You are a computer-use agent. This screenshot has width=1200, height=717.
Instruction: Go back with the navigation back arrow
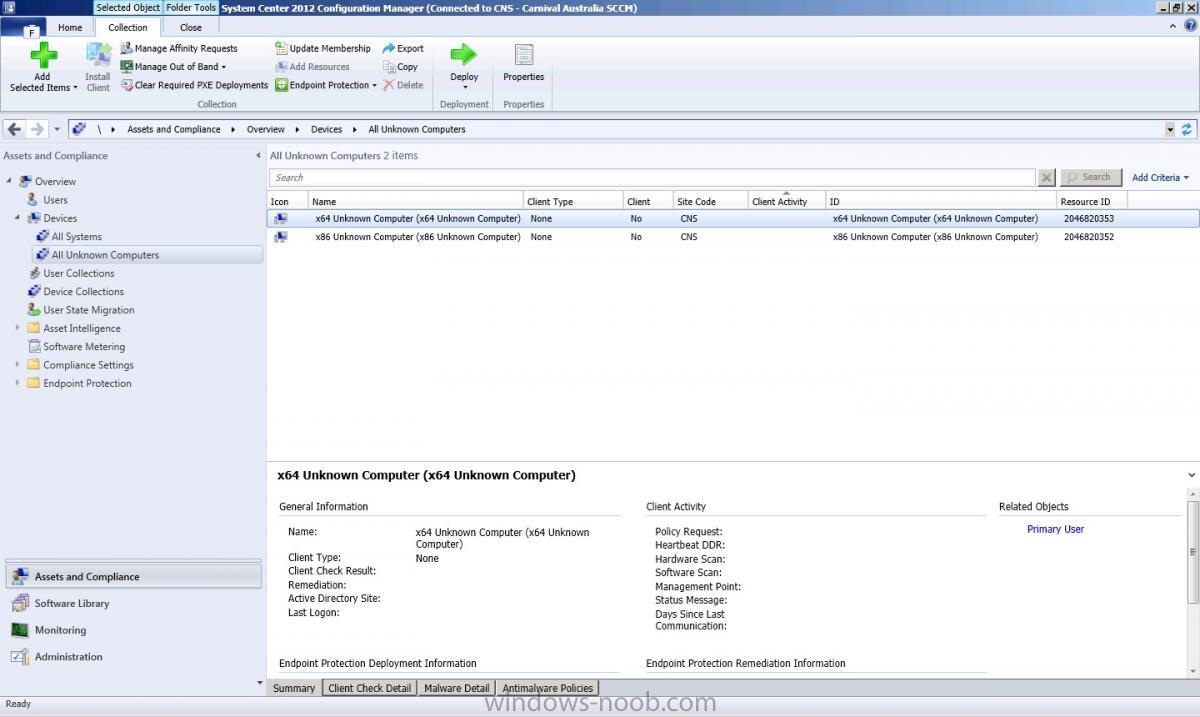pyautogui.click(x=16, y=129)
